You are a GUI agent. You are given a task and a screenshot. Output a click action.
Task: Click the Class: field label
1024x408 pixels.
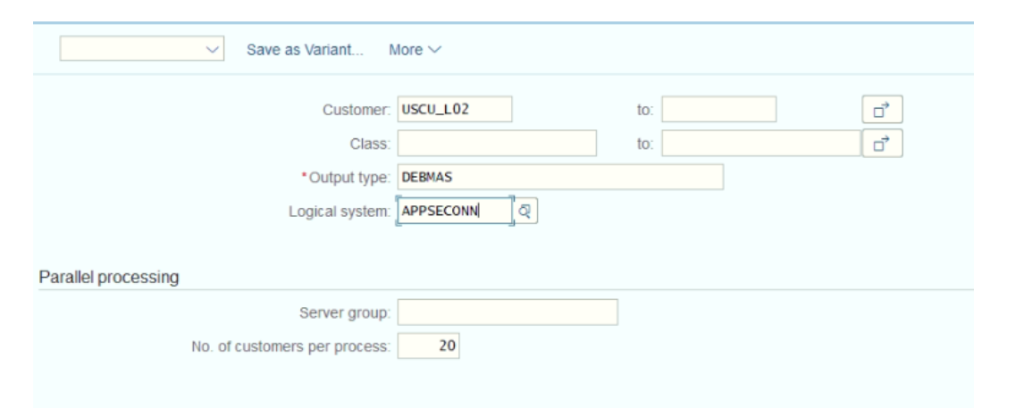coord(370,144)
